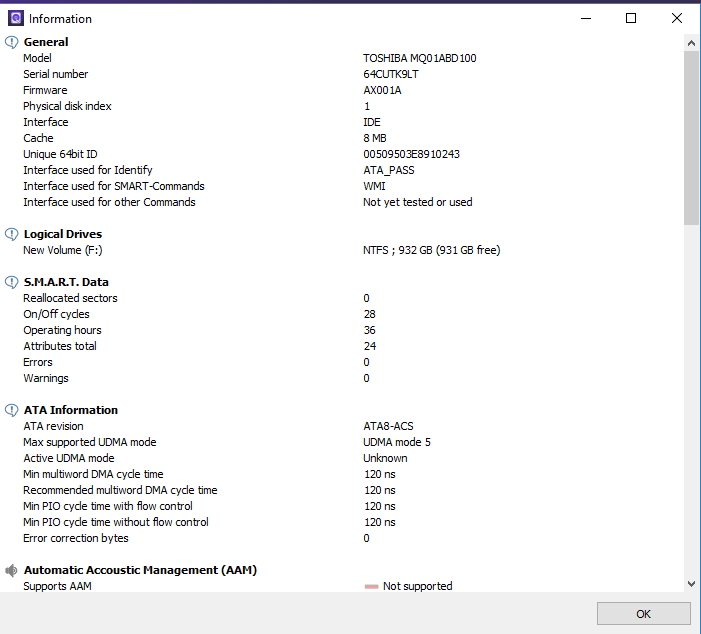This screenshot has height=634, width=701.
Task: Click the Active UDMA mode Unknown value
Action: pos(385,458)
